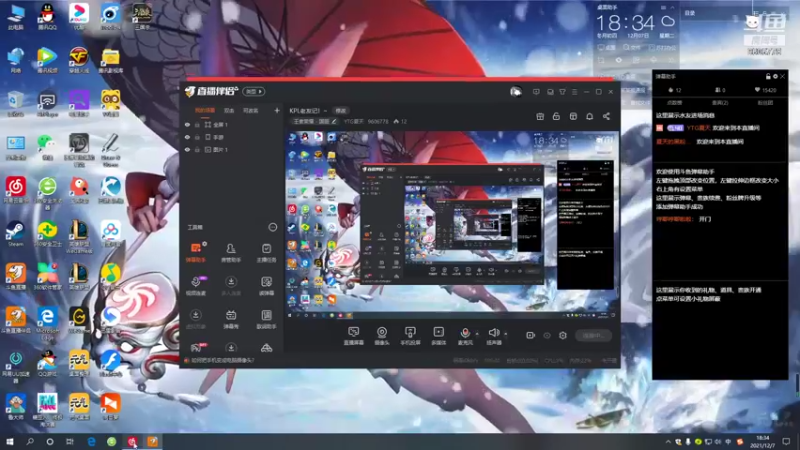Click the mode switch pill beside app logo
The image size is (800, 450).
254,92
